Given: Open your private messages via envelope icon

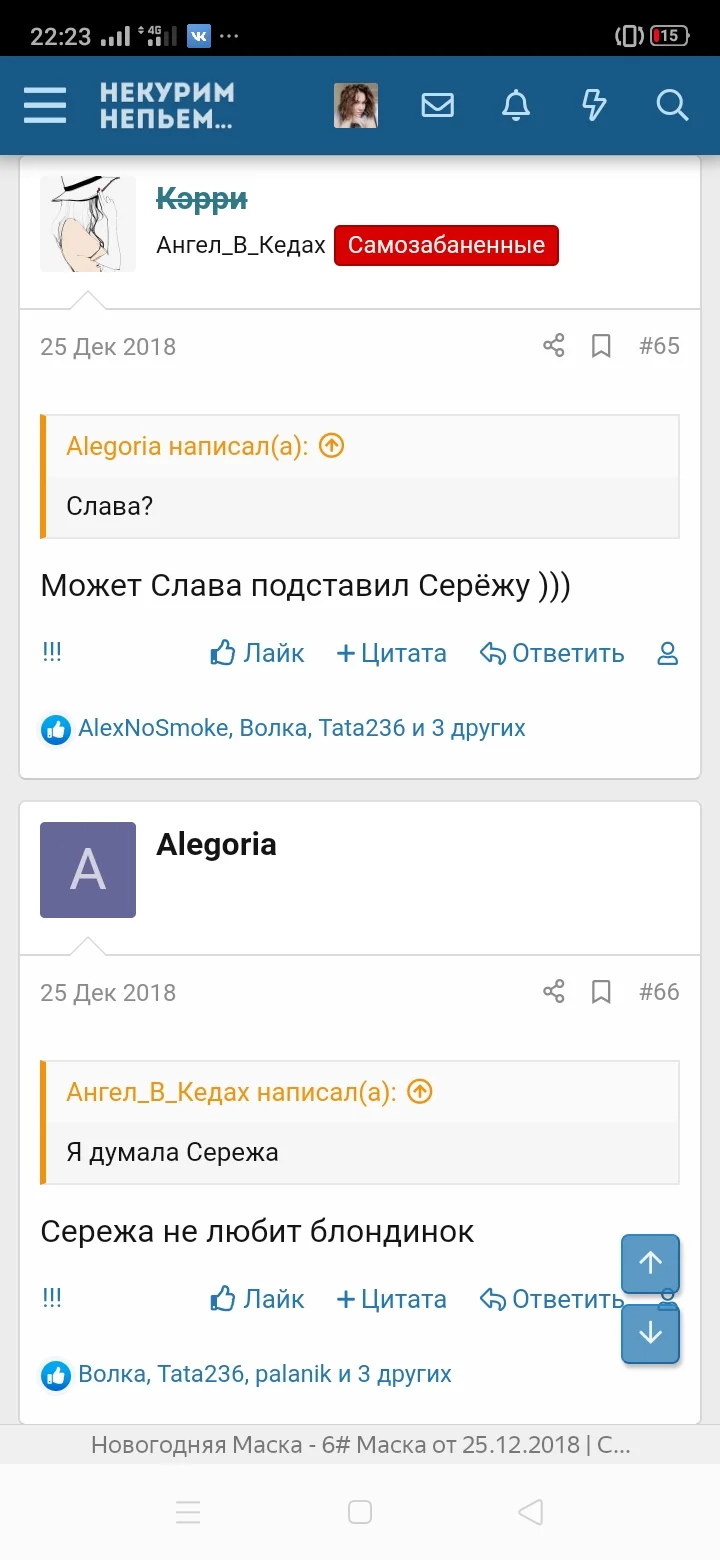Looking at the screenshot, I should tap(437, 105).
